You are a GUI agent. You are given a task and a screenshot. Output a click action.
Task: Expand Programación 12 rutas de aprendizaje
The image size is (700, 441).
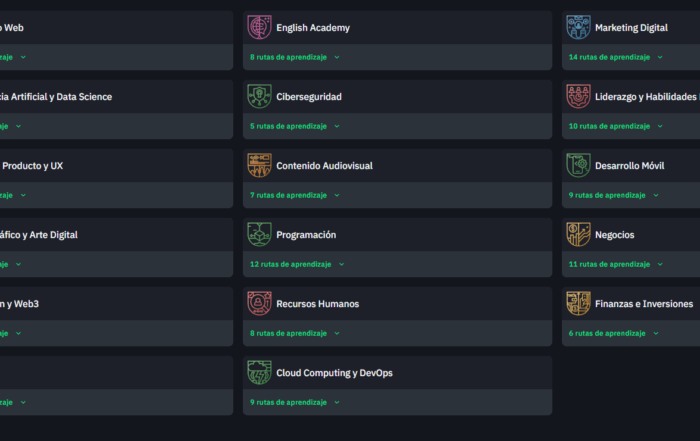pos(297,264)
